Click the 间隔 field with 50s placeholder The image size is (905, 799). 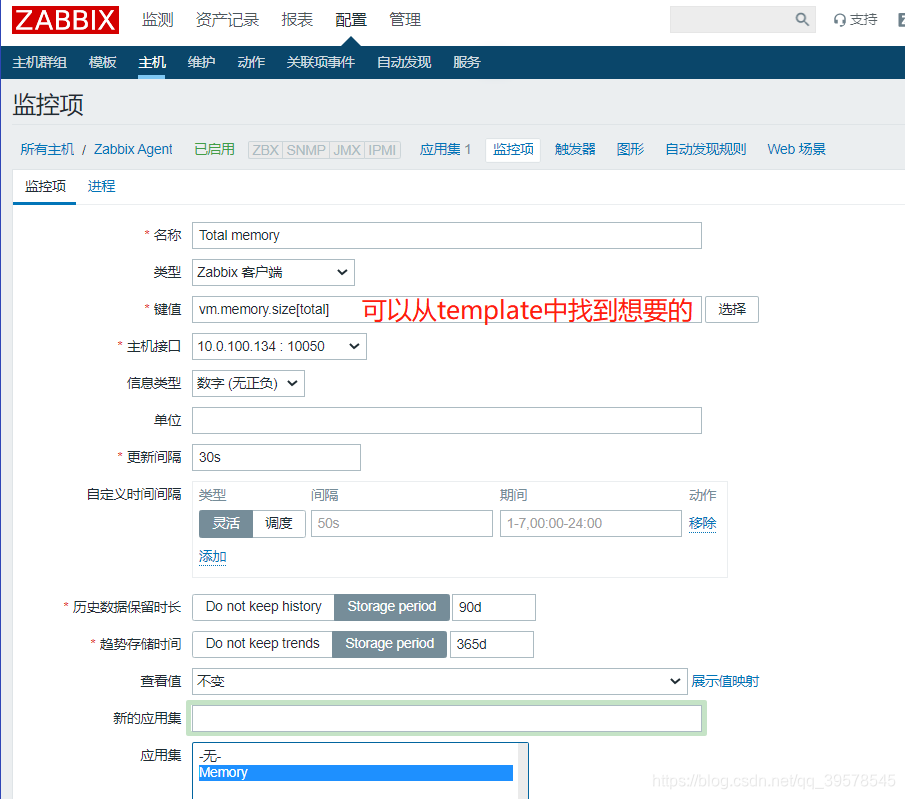tap(402, 524)
